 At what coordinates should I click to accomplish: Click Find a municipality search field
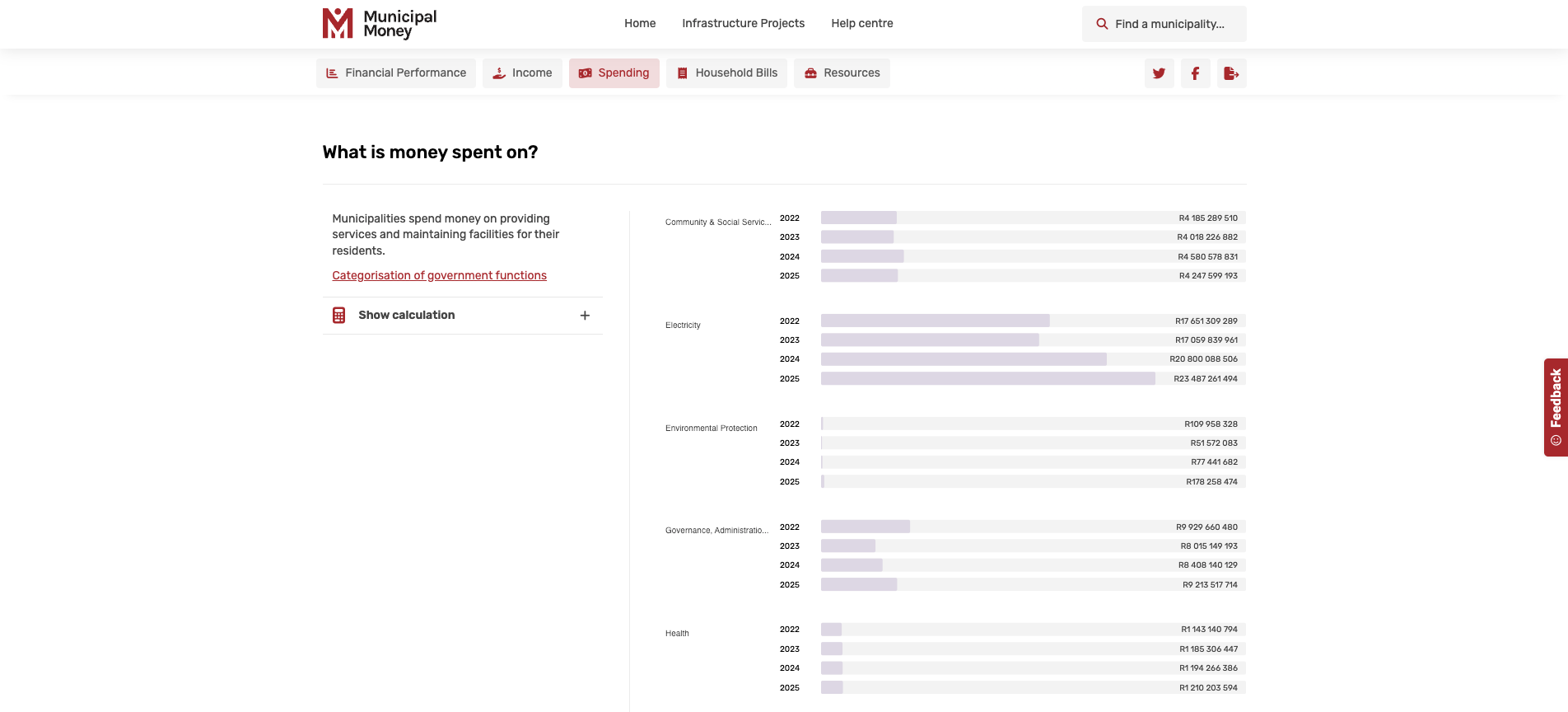[x=1164, y=24]
